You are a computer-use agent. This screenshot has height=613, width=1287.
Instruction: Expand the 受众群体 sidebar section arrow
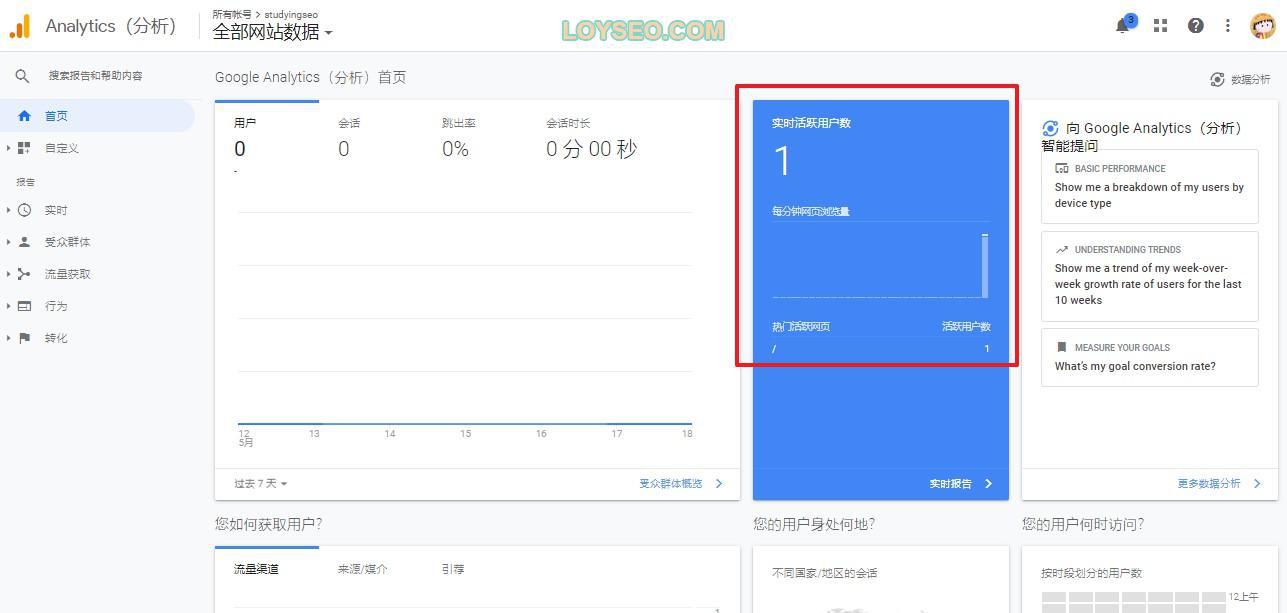pyautogui.click(x=8, y=242)
